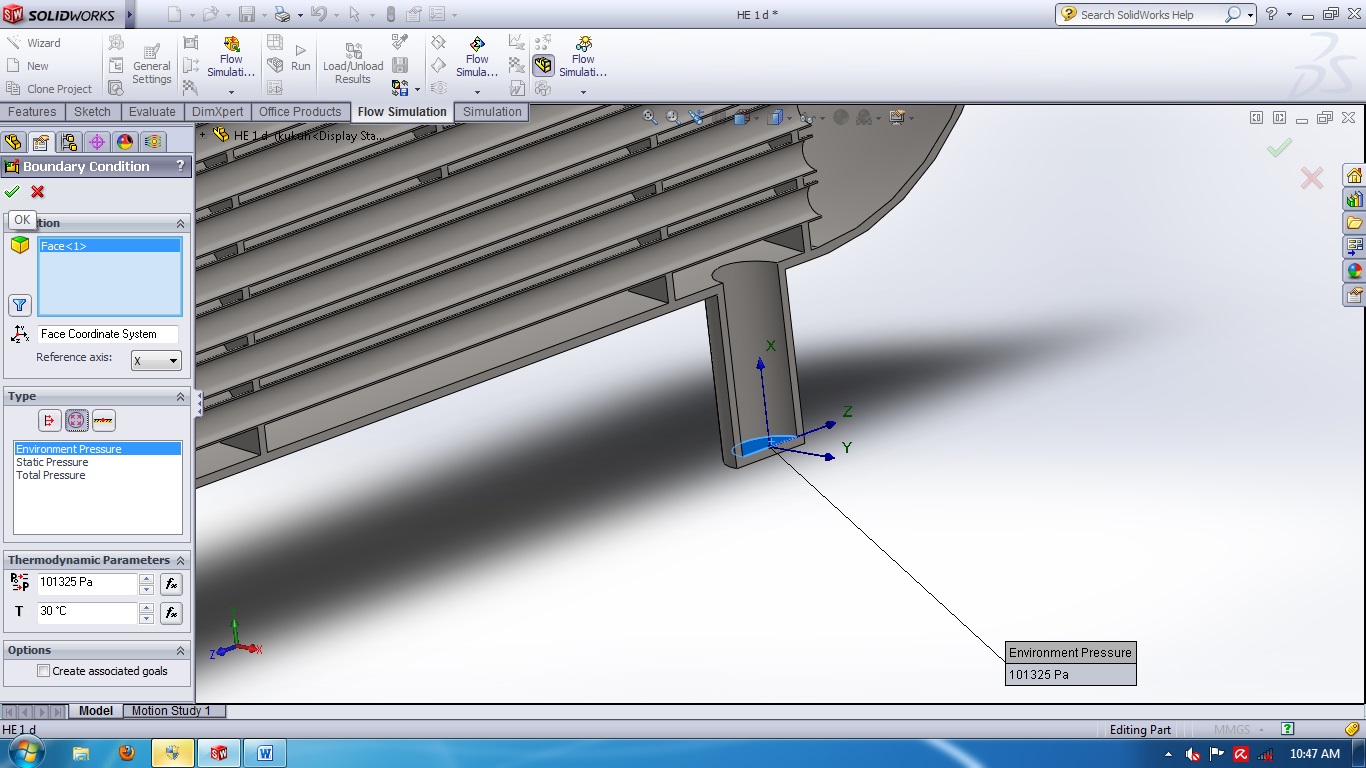Select Environment Pressure in type list
This screenshot has width=1366, height=768.
pyautogui.click(x=98, y=449)
